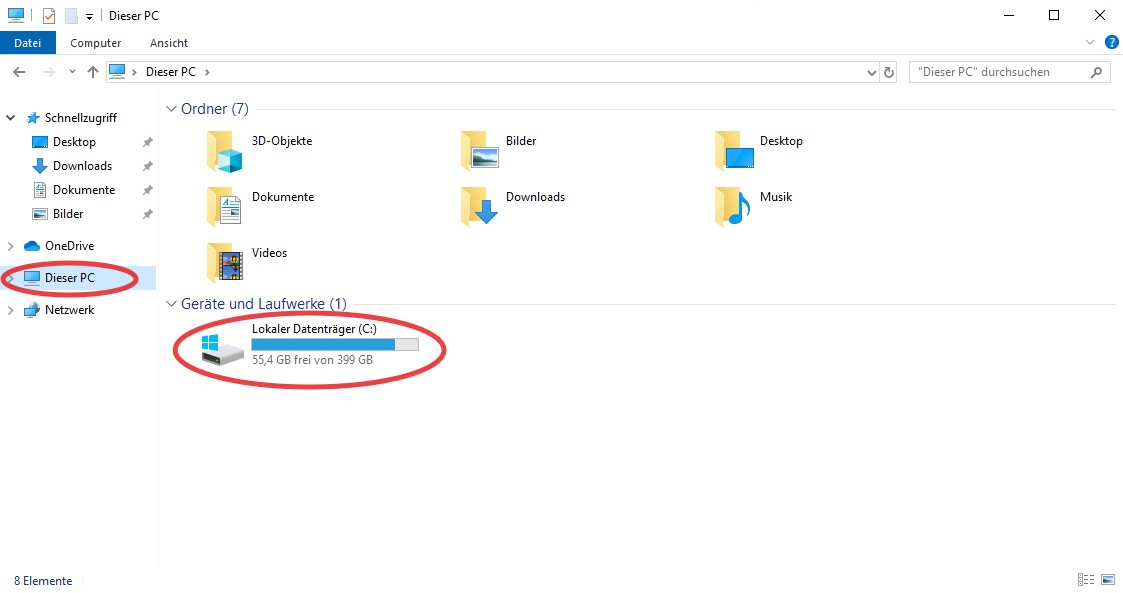Image resolution: width=1123 pixels, height=593 pixels.
Task: Click the OneDrive cloud icon
Action: click(x=32, y=246)
